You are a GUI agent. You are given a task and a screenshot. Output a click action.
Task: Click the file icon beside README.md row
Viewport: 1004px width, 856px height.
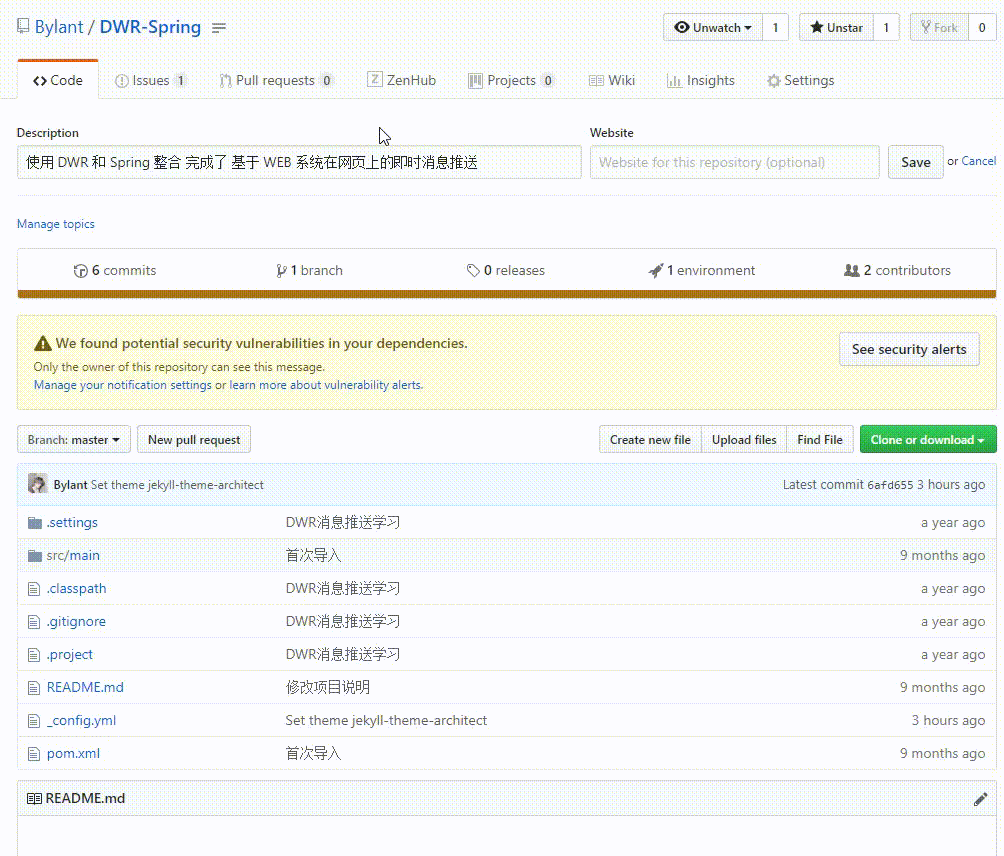pyautogui.click(x=34, y=688)
